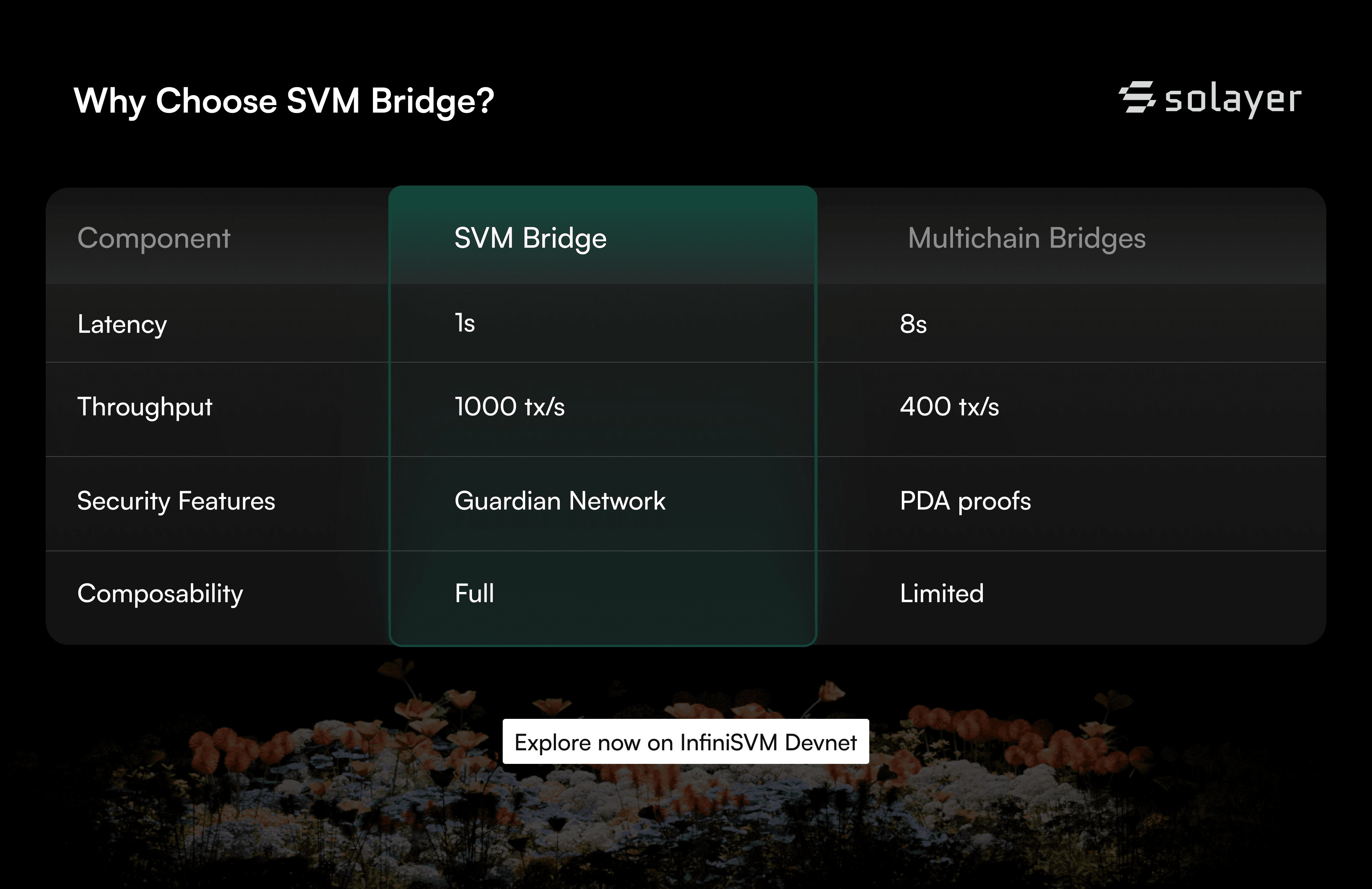Screen dimensions: 1372x889
Task: Click the 1s latency value
Action: point(464,323)
